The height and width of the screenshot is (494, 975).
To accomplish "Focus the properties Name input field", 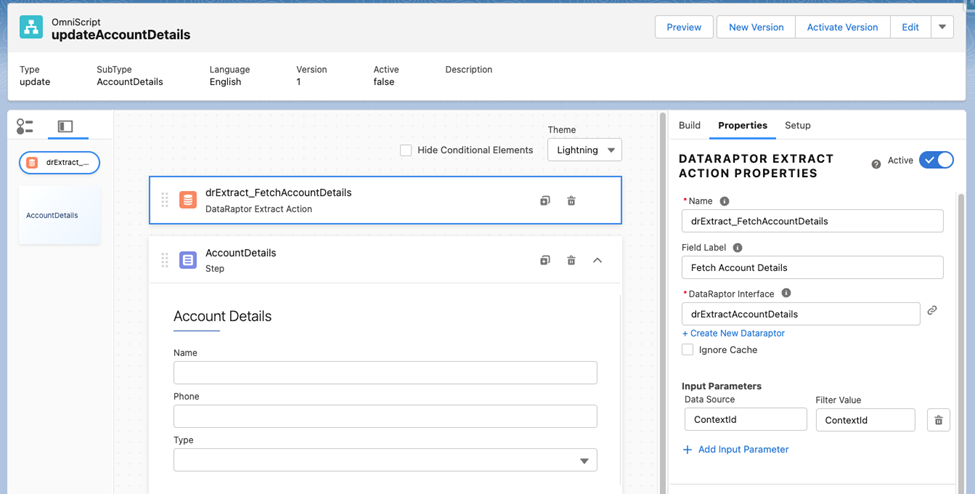I will [x=812, y=221].
